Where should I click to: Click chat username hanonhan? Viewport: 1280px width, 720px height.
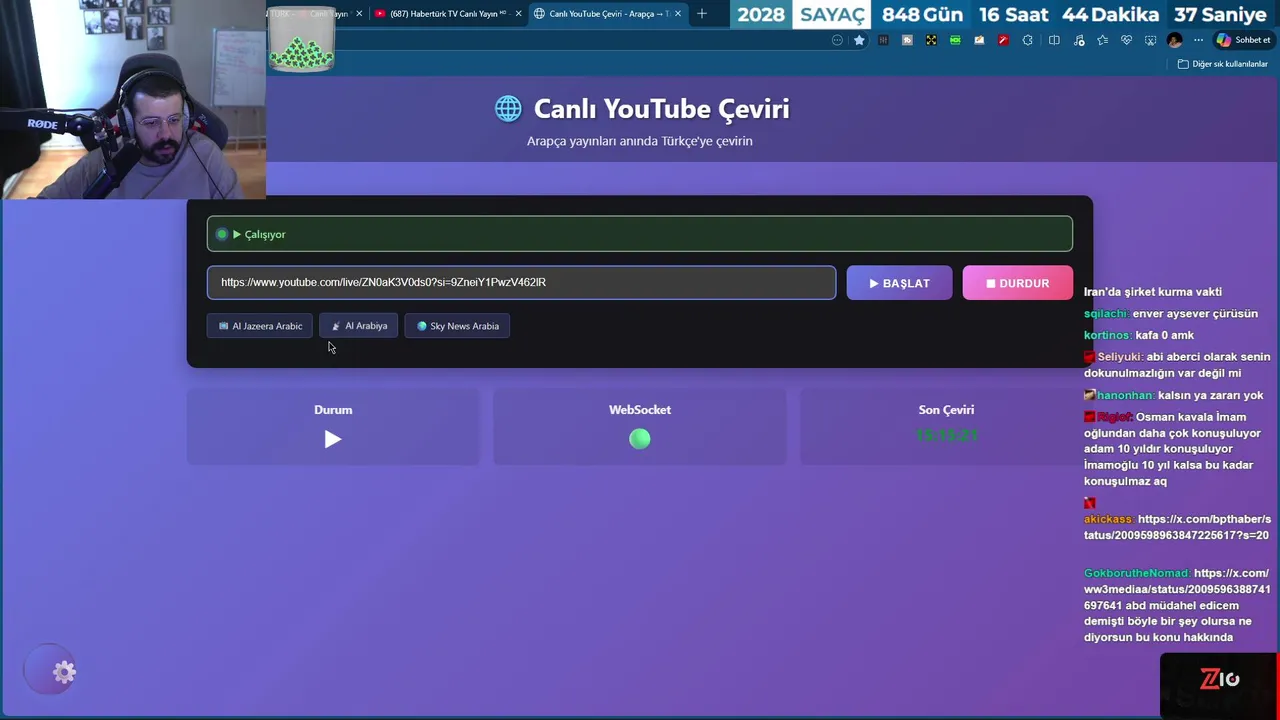coord(1125,395)
